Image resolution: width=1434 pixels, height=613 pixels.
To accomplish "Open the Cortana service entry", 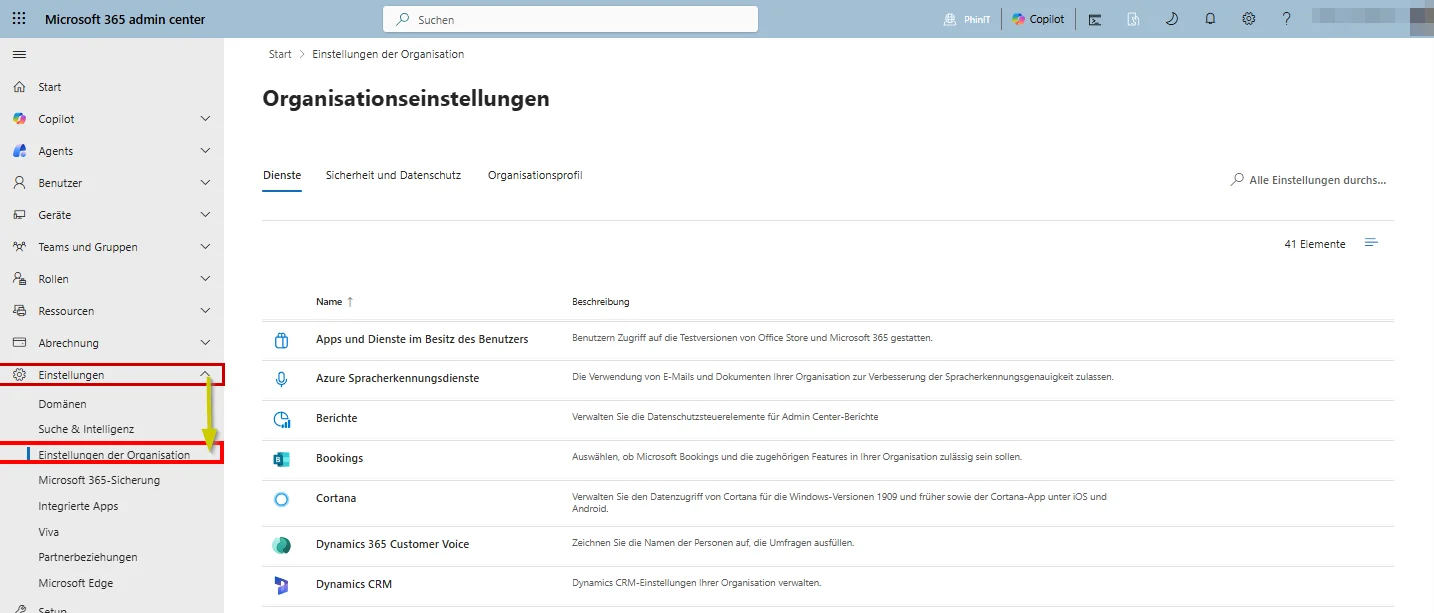I will point(336,498).
